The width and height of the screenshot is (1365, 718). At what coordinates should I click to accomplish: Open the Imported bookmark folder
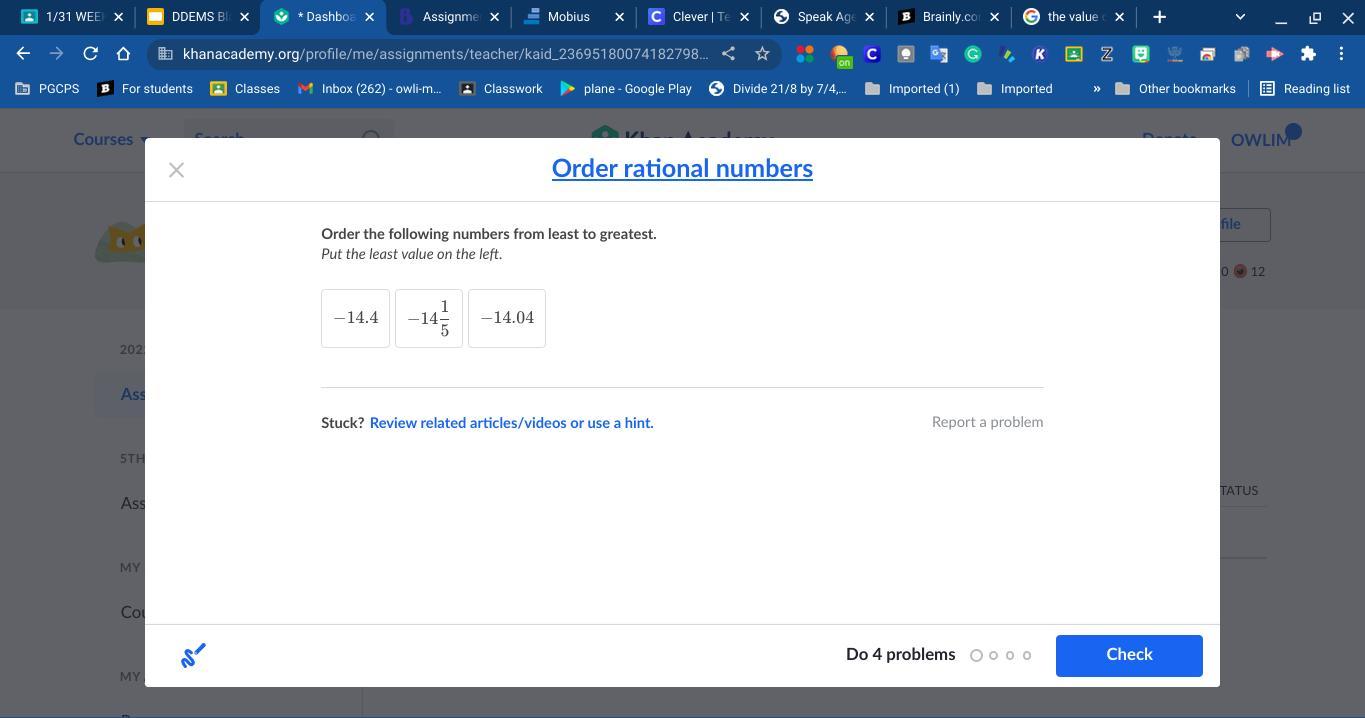[1015, 89]
